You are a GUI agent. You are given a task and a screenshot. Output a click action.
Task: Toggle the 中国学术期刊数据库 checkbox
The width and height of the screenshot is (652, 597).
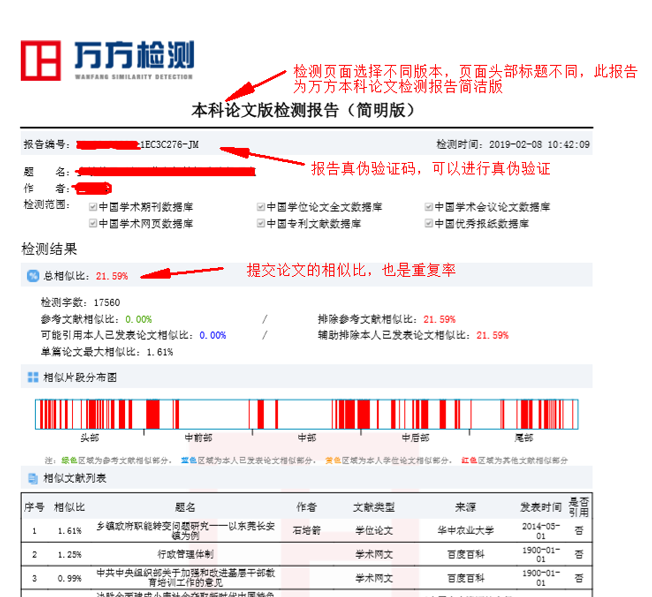coord(92,207)
